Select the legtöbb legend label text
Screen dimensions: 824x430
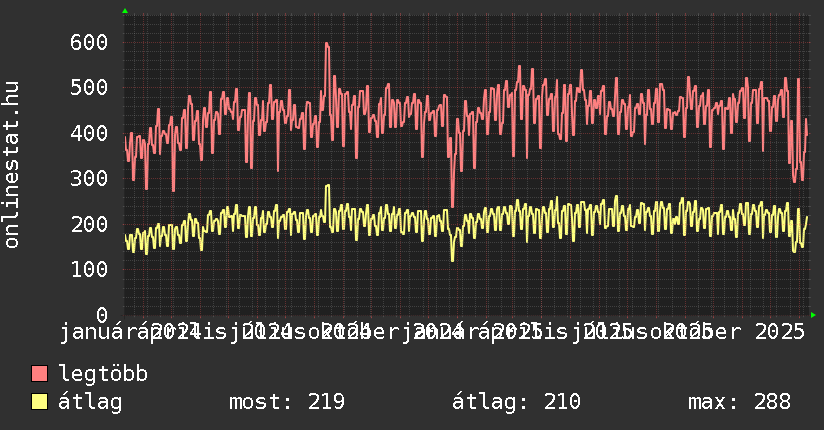coord(103,375)
